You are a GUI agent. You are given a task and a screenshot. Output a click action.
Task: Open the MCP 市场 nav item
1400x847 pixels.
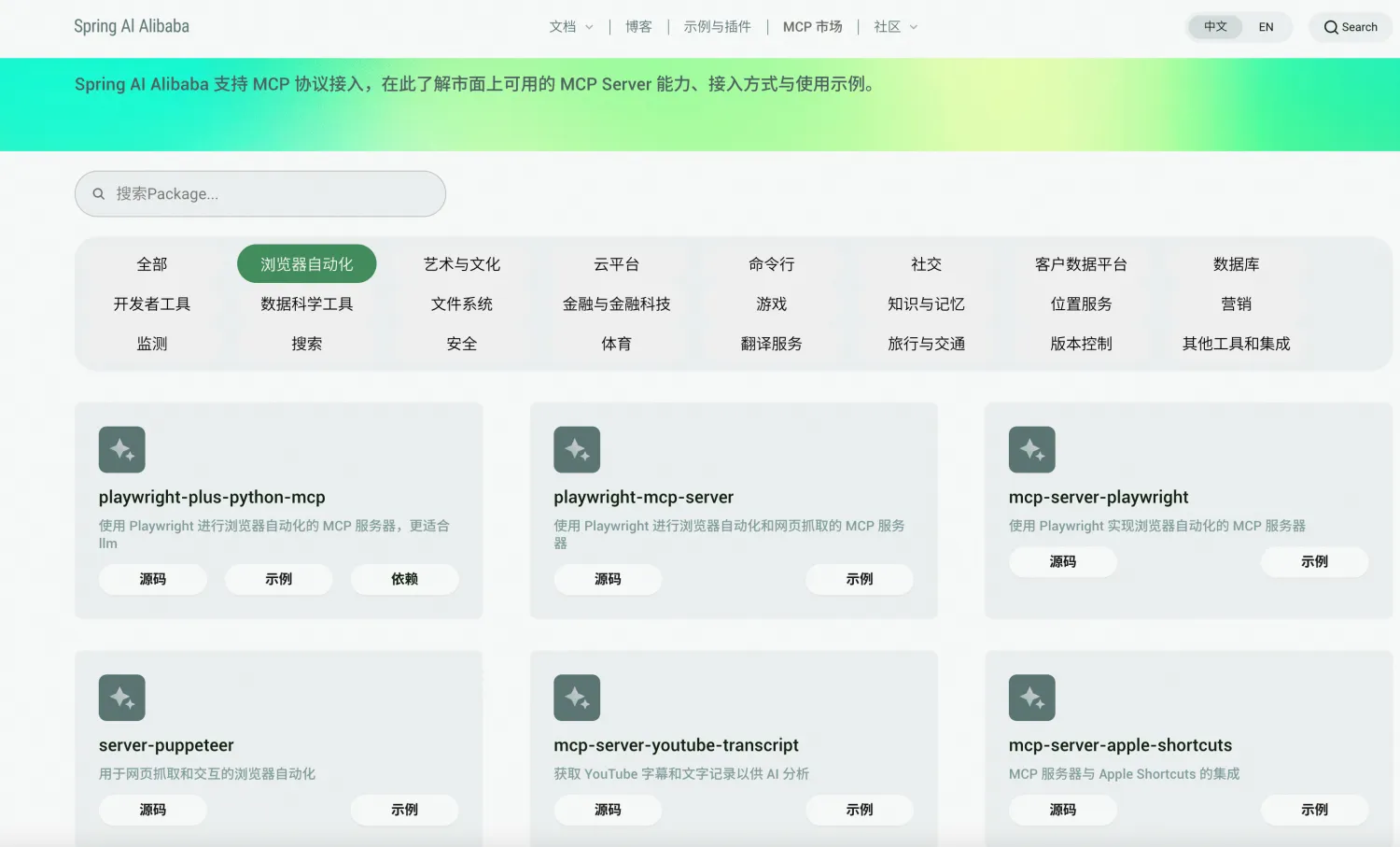(x=812, y=27)
